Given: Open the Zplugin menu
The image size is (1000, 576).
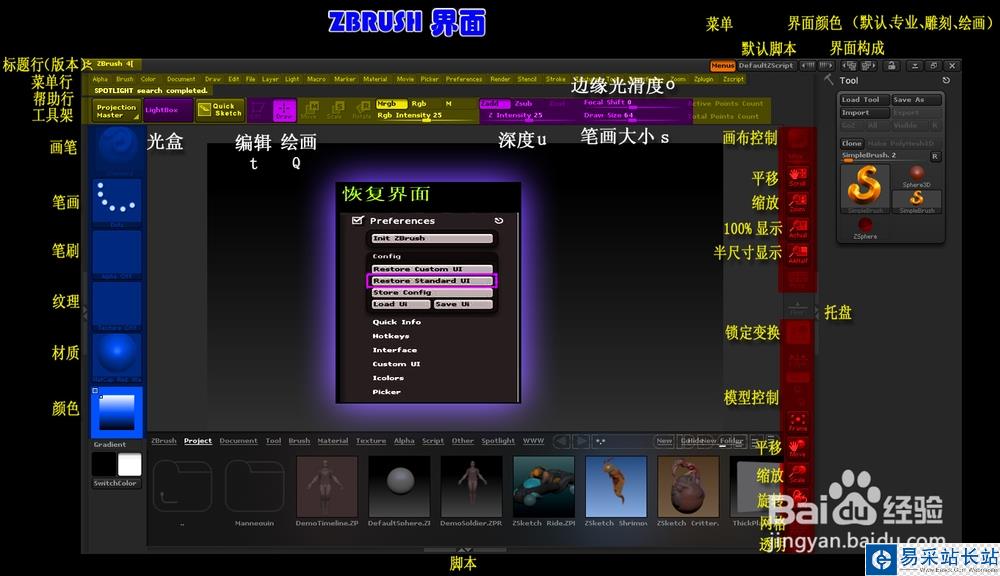Looking at the screenshot, I should point(703,79).
